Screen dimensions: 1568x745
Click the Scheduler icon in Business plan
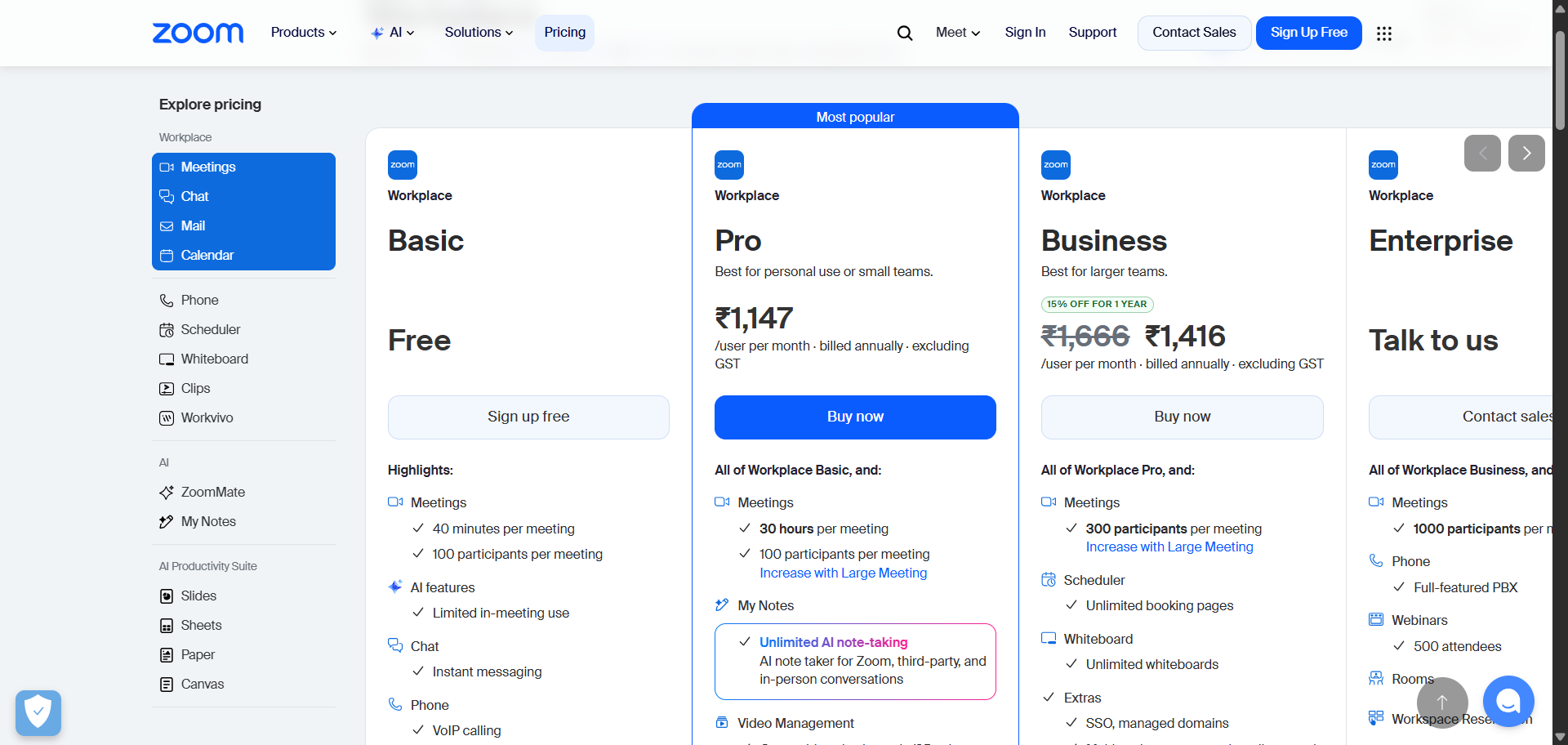click(x=1049, y=580)
